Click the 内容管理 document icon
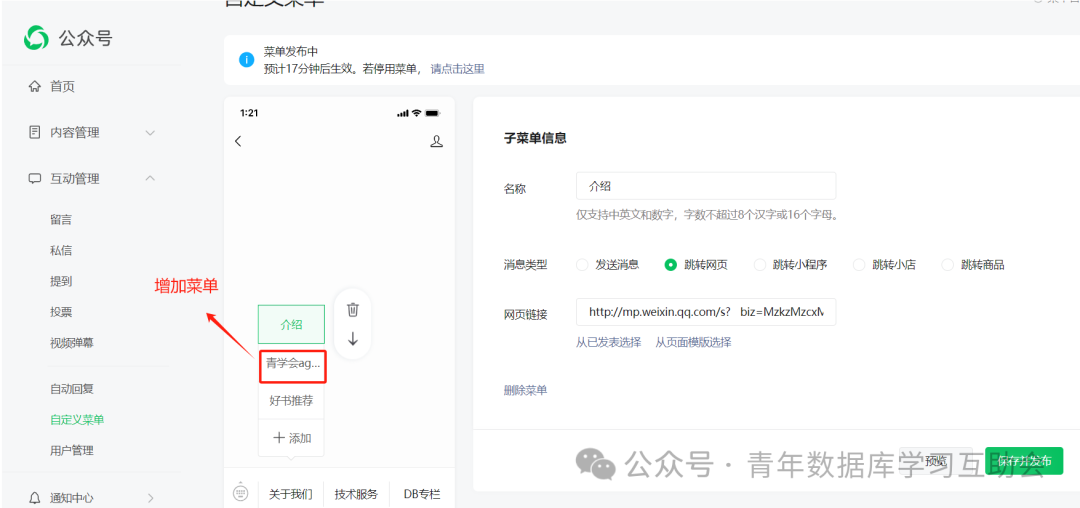Viewport: 1080px width, 508px height. point(34,132)
